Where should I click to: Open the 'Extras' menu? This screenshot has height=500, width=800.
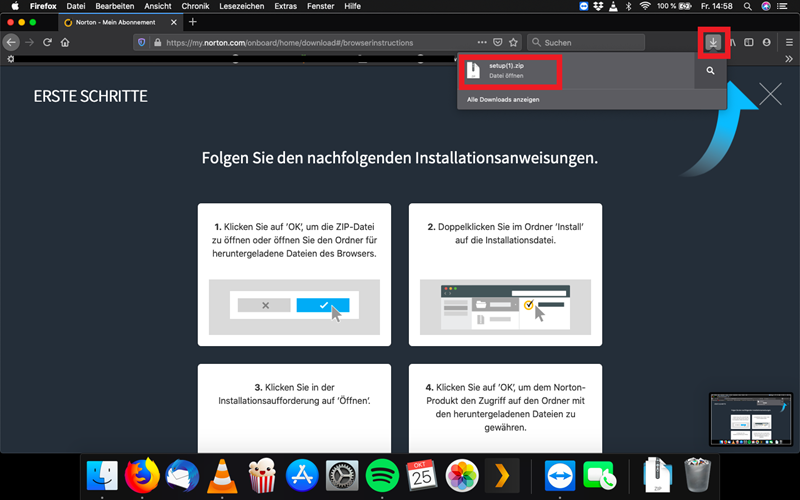[285, 6]
